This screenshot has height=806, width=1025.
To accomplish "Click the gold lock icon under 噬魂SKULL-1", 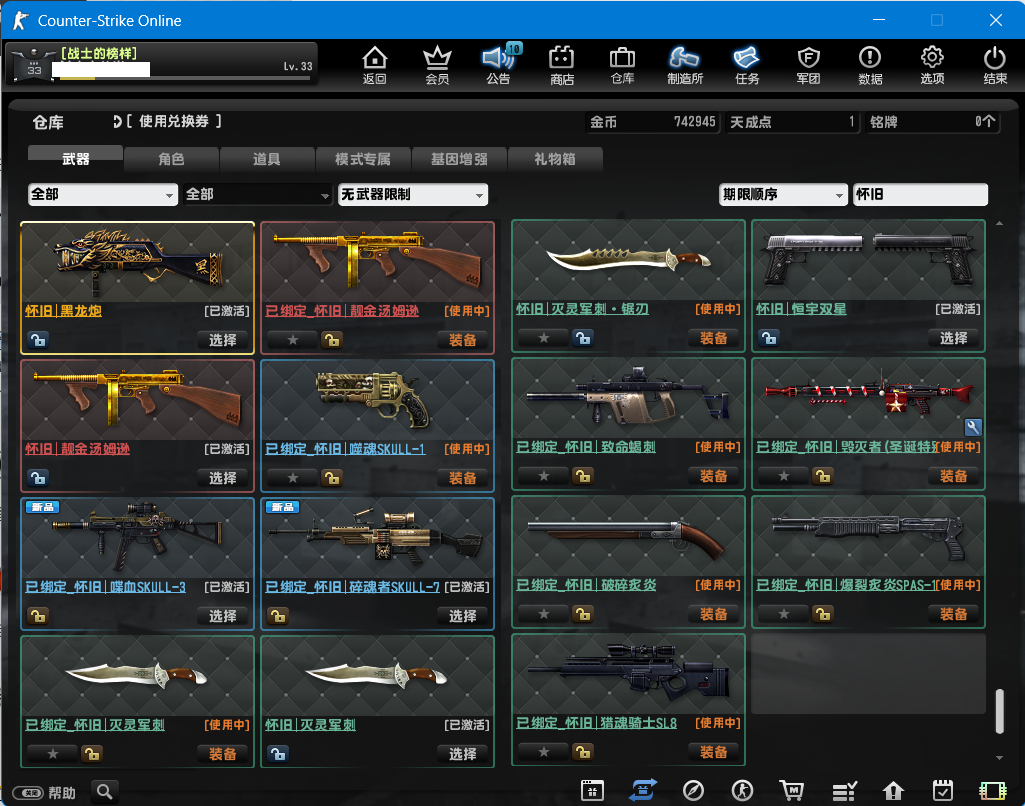I will coord(331,478).
